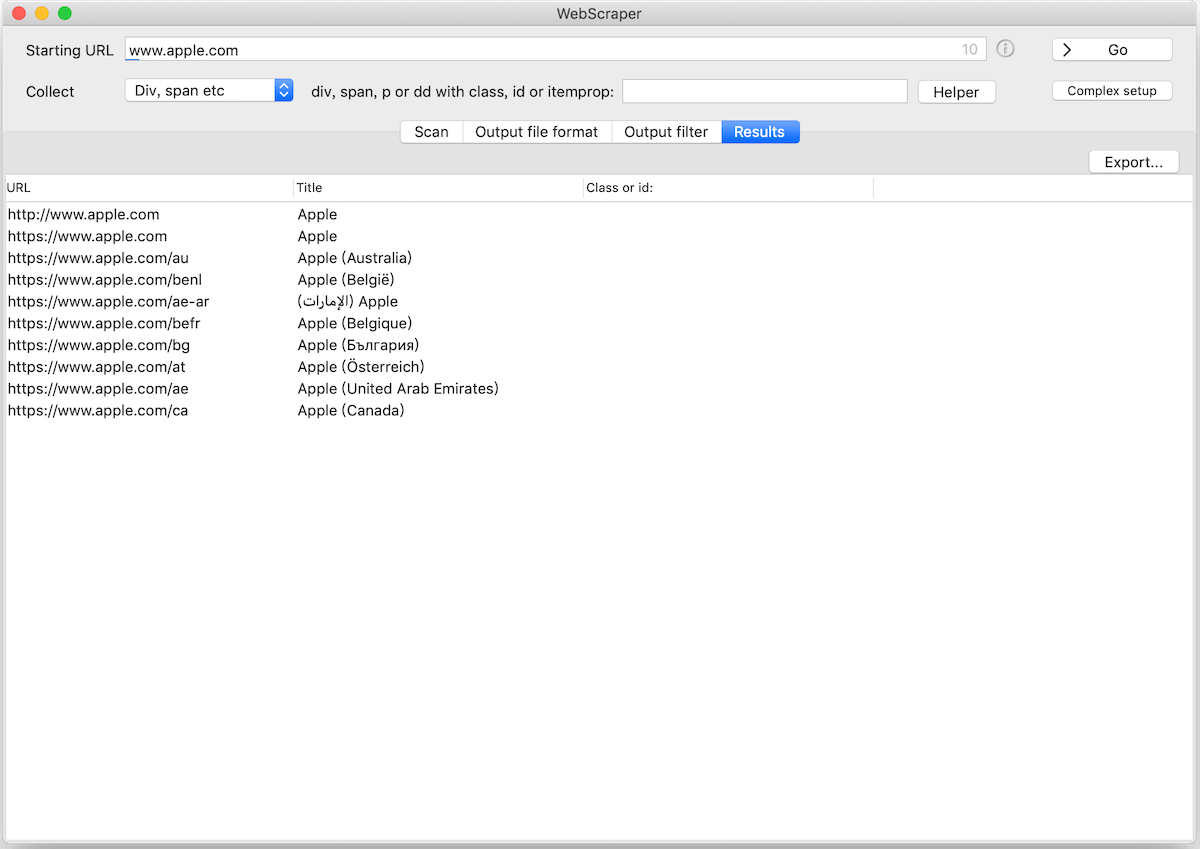Select the https://www.apple.com/ae-ar row
The height and width of the screenshot is (849, 1200).
[600, 301]
